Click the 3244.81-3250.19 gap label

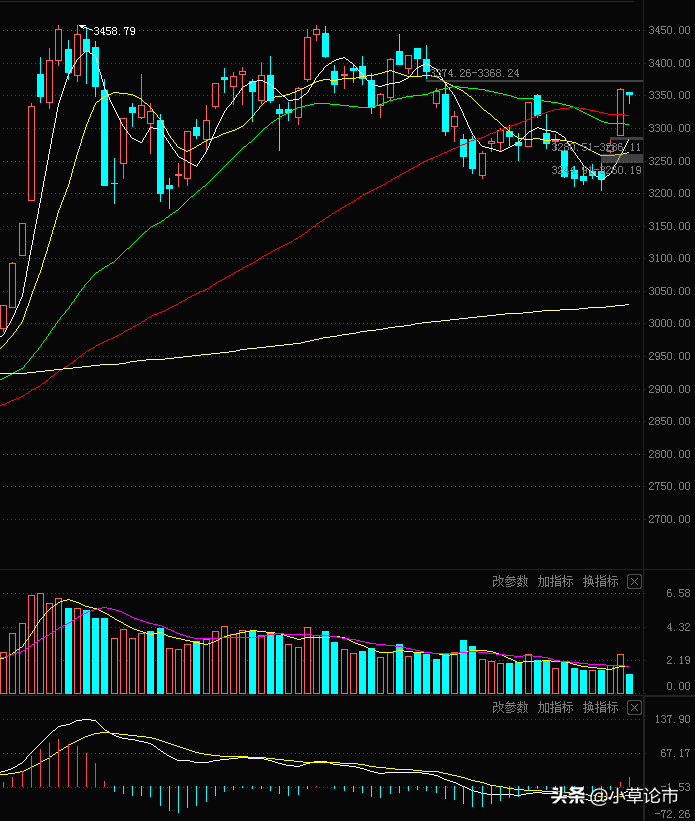click(597, 170)
